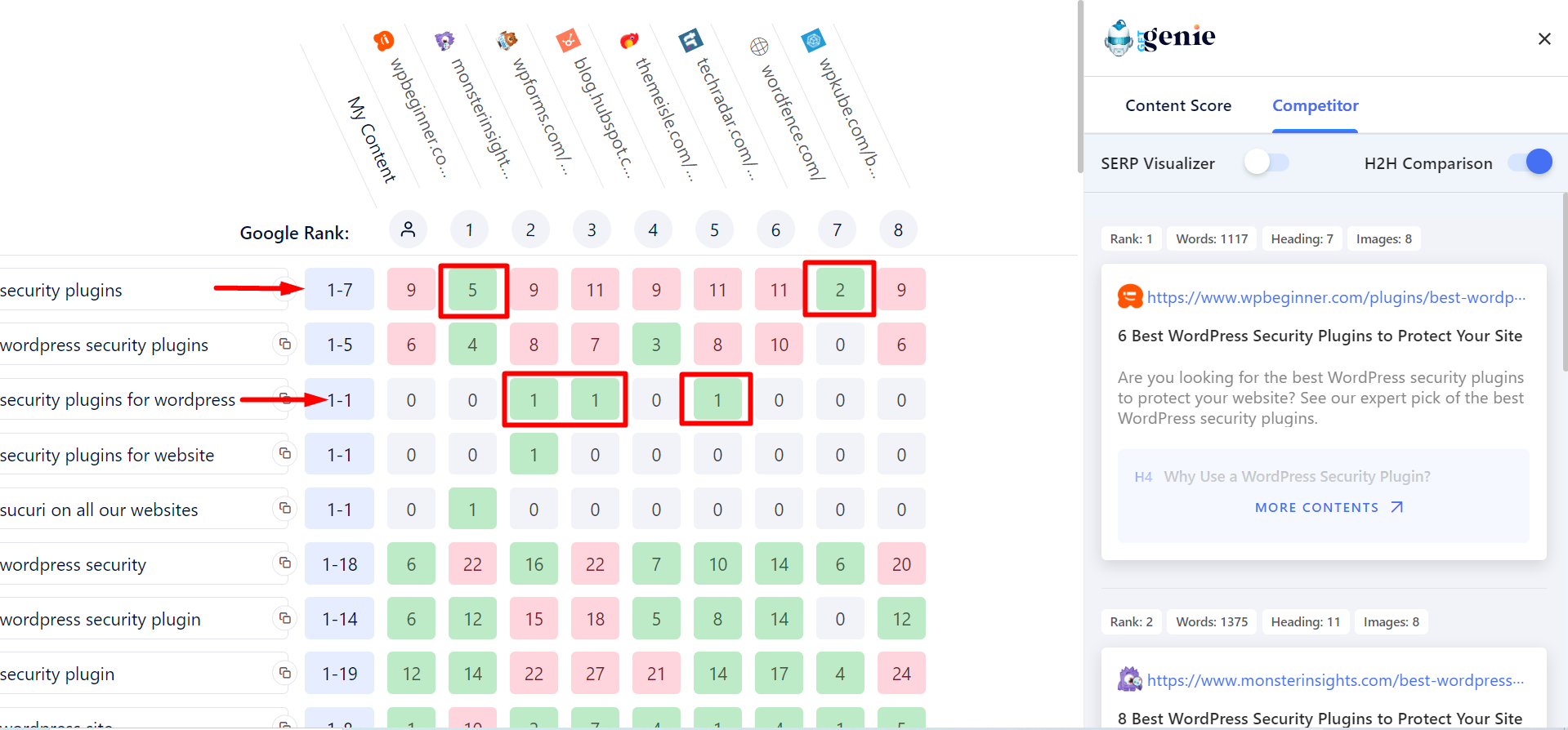Click 'sucuri on all our websites' keyword
Viewport: 1568px width, 730px height.
(99, 510)
